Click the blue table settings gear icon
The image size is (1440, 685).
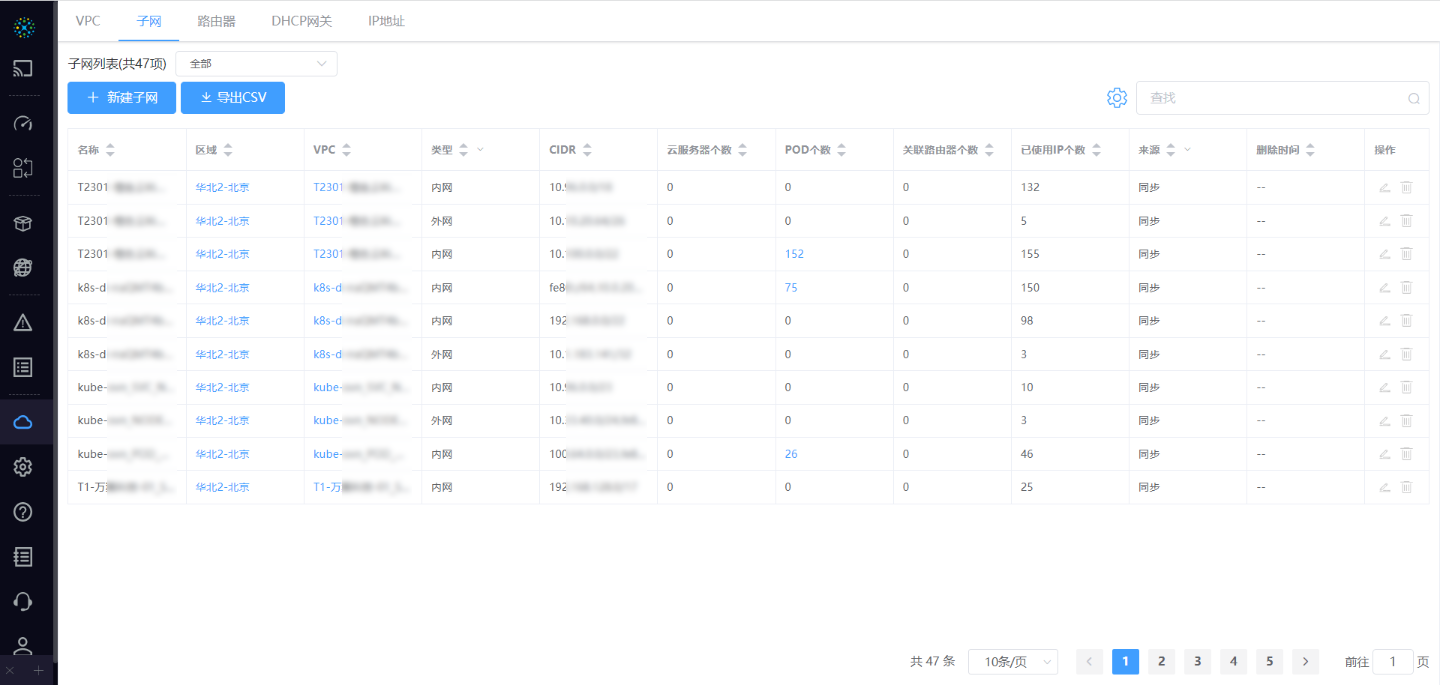(1117, 98)
